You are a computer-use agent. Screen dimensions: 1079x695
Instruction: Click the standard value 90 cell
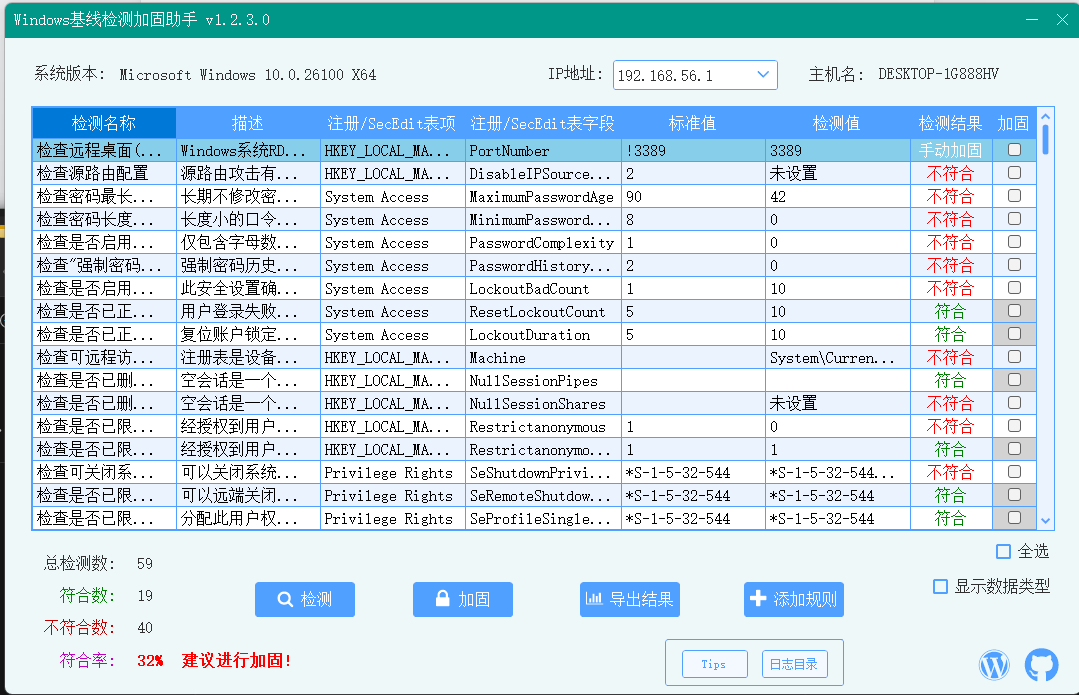pyautogui.click(x=693, y=197)
